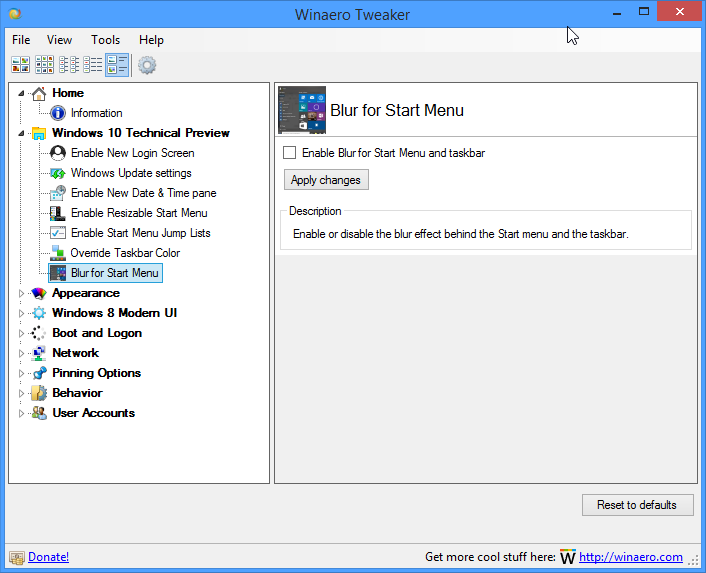706x573 pixels.
Task: Select Enable New Login Screen item
Action: [x=132, y=153]
